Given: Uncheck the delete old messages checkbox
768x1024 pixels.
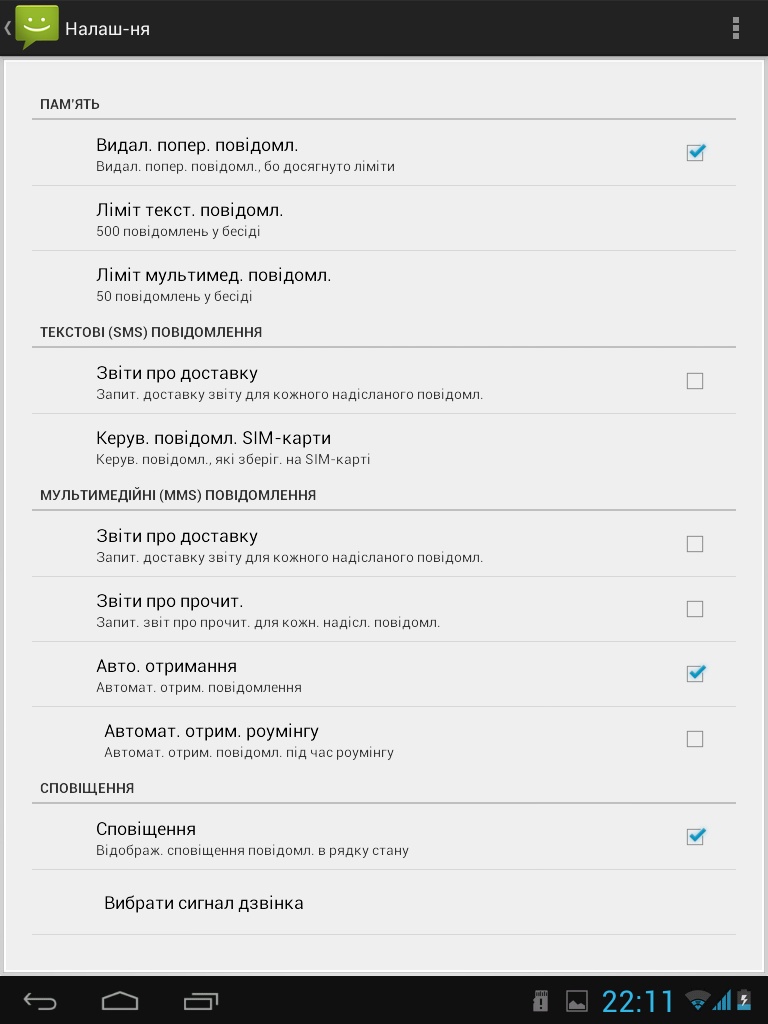Looking at the screenshot, I should [695, 153].
